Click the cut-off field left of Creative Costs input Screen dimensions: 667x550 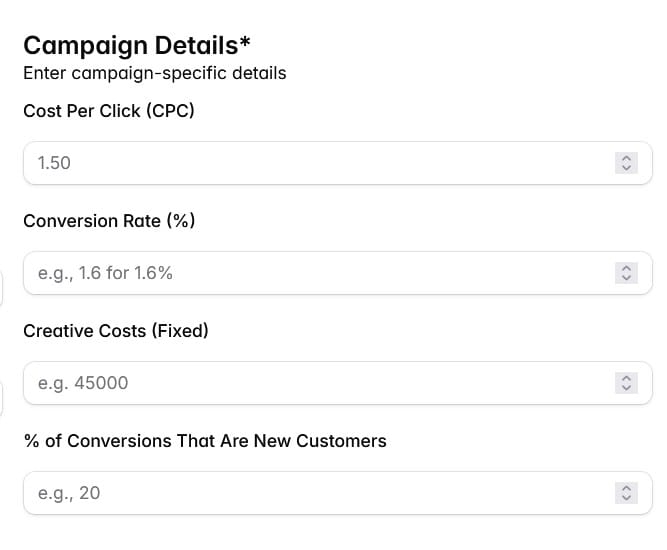tap(2, 398)
